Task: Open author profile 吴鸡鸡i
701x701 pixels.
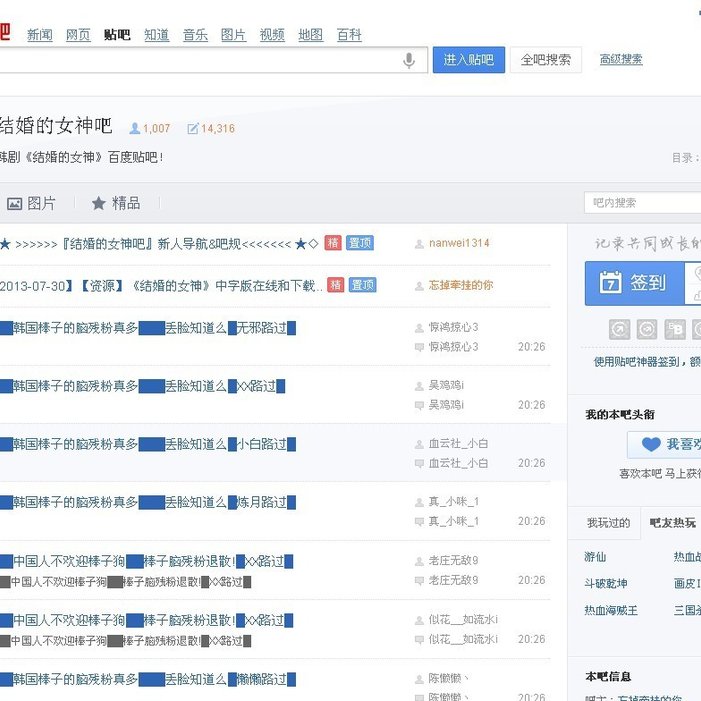Action: [446, 385]
